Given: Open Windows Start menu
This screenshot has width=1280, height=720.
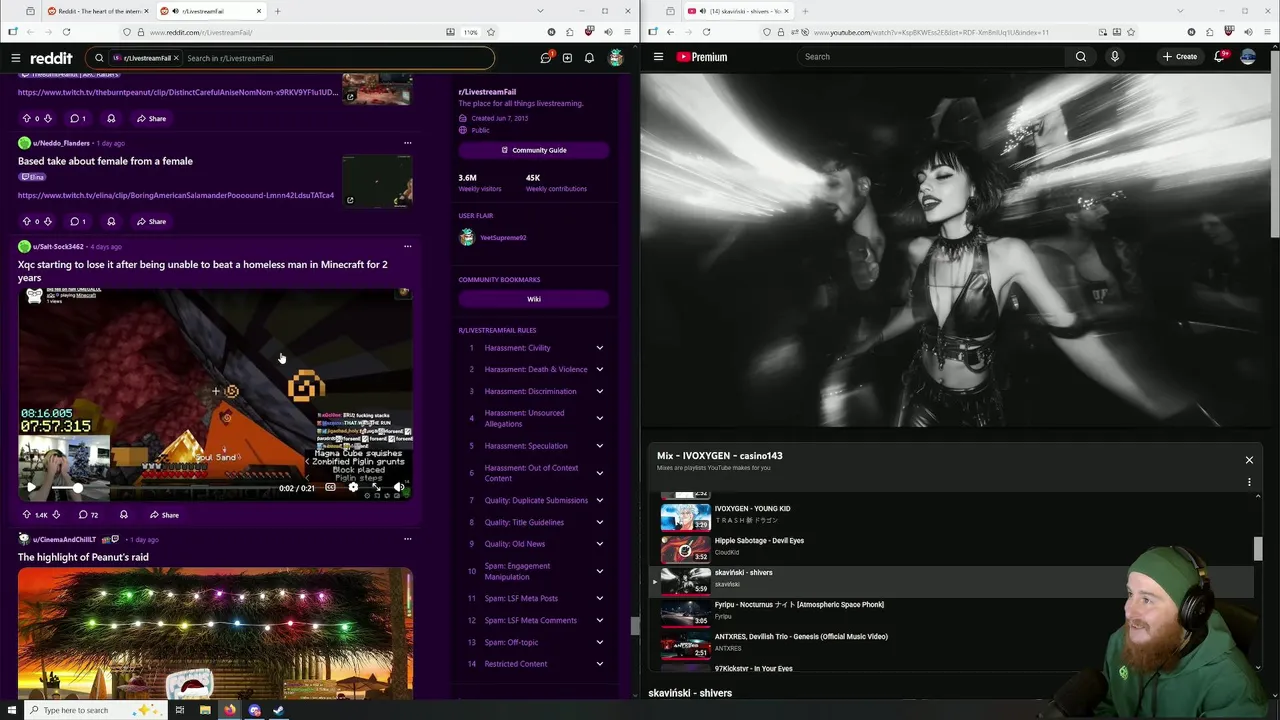Looking at the screenshot, I should point(14,710).
